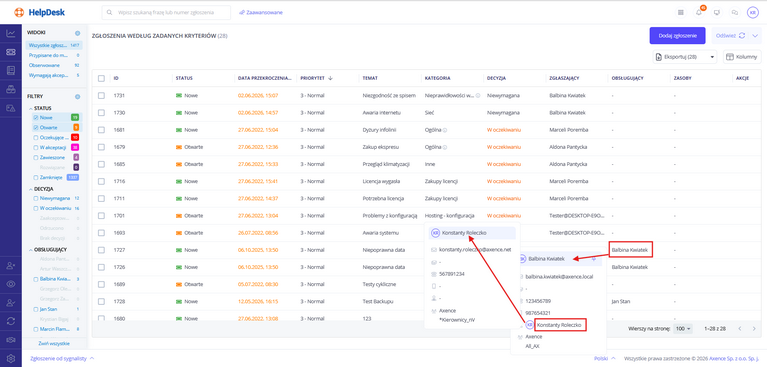Viewport: 767px width, 367px height.
Task: Click Jan Stan in OBSŁUGUJĄCY column
Action: click(621, 301)
